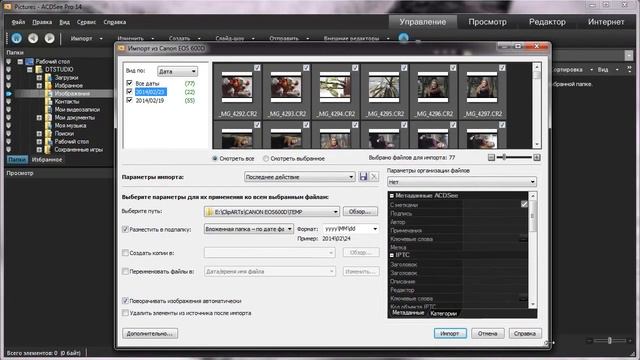
Task: Switch to the Редактор mode tab
Action: coord(547,22)
